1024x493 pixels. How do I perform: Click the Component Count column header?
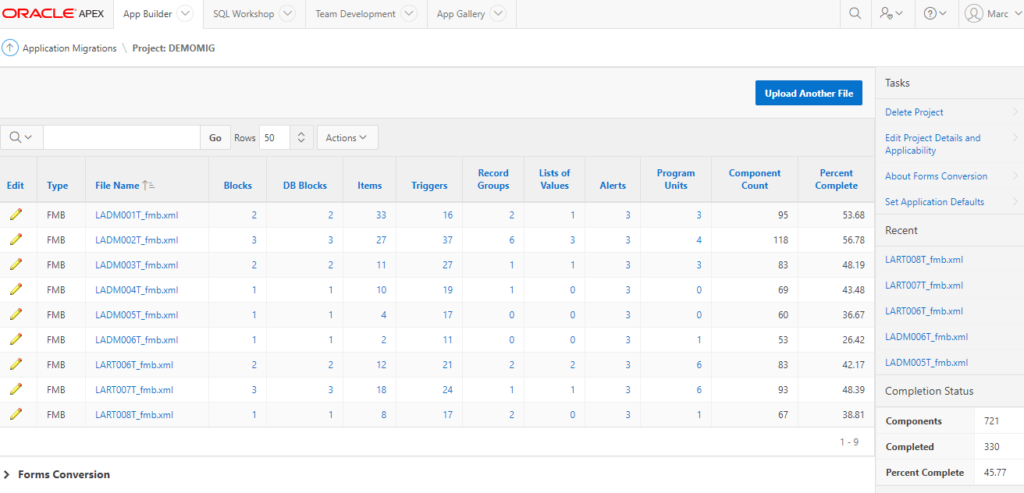754,180
